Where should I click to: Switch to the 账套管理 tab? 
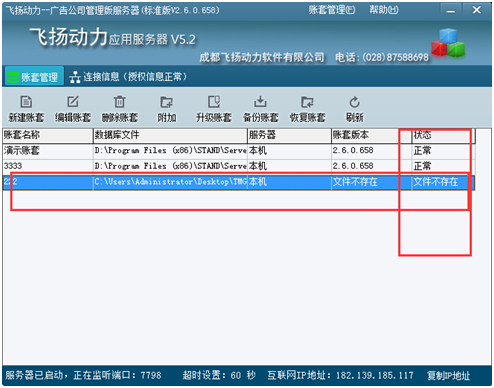pos(34,77)
